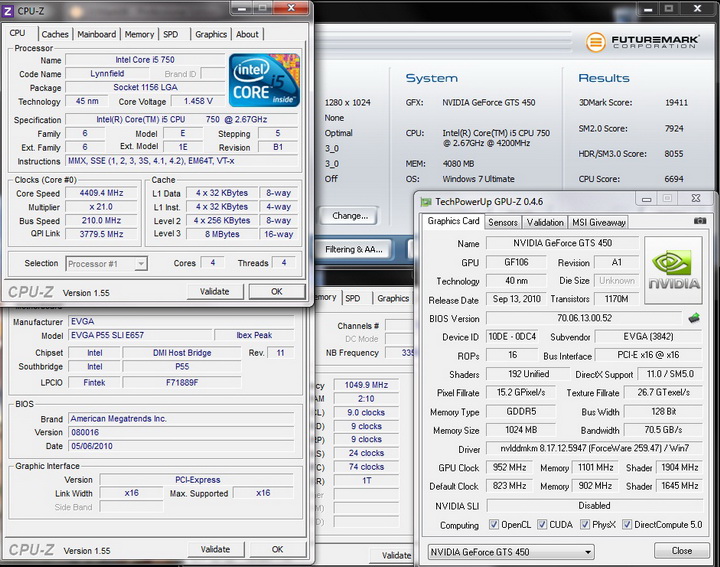
Task: Click the mainboard model EVGA P55 SLI E657
Action: pos(140,336)
